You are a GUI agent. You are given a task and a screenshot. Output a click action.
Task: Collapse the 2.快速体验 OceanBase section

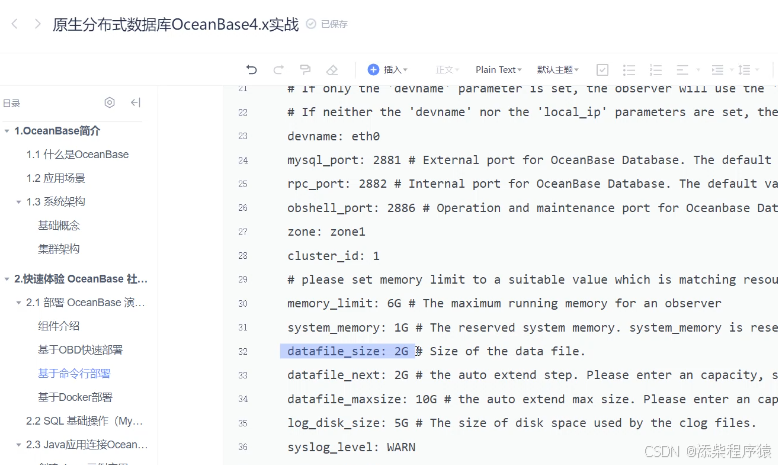(x=6, y=279)
